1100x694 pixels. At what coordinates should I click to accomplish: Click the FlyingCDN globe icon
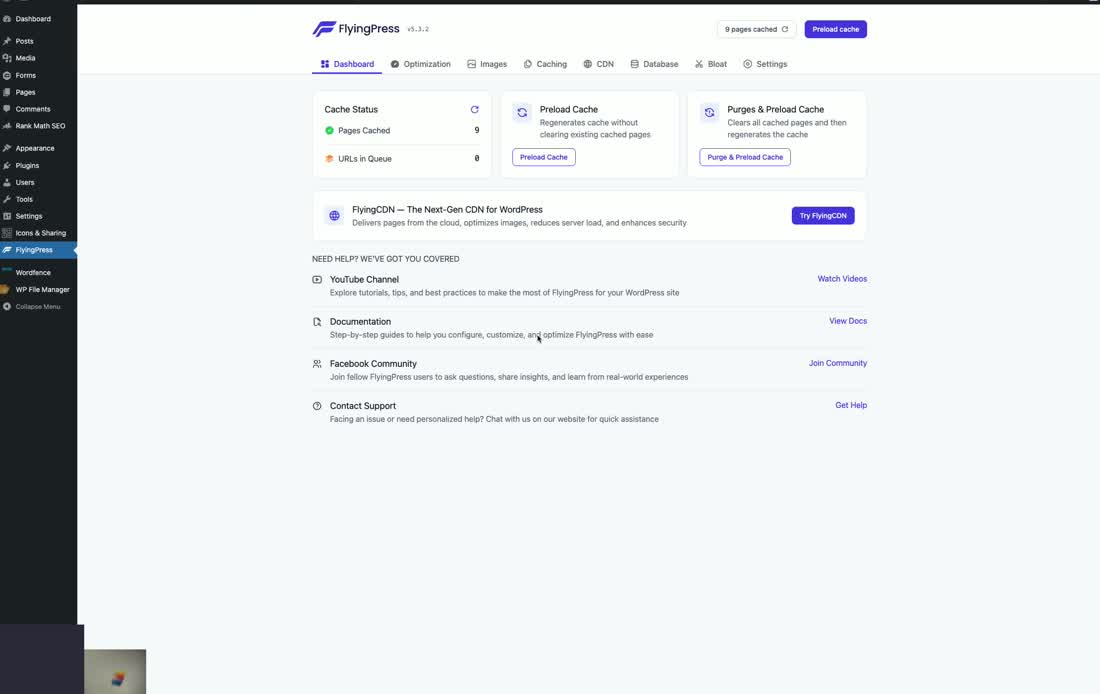point(335,216)
